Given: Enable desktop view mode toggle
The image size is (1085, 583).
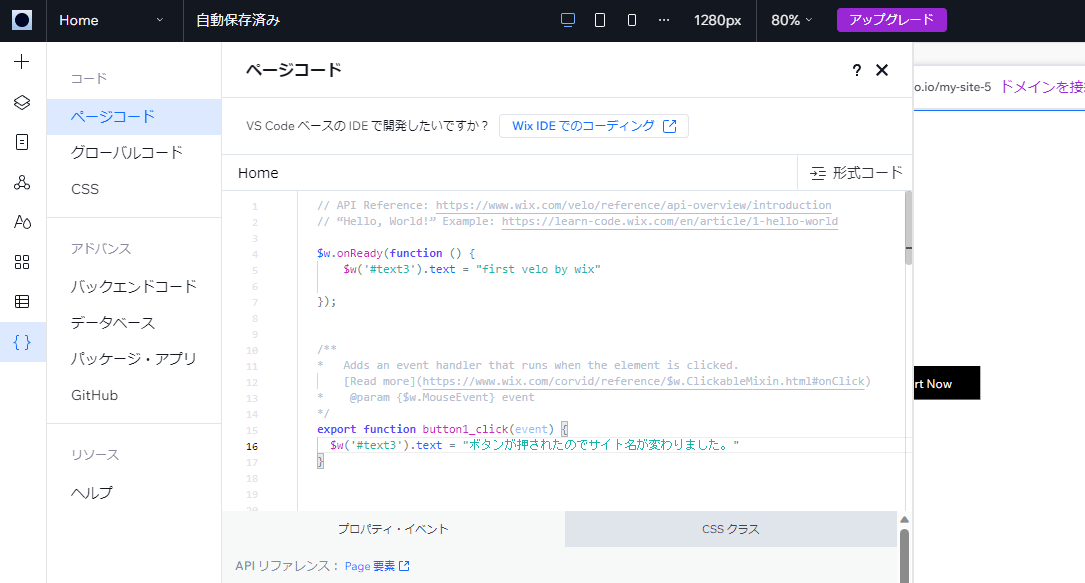Looking at the screenshot, I should [568, 19].
